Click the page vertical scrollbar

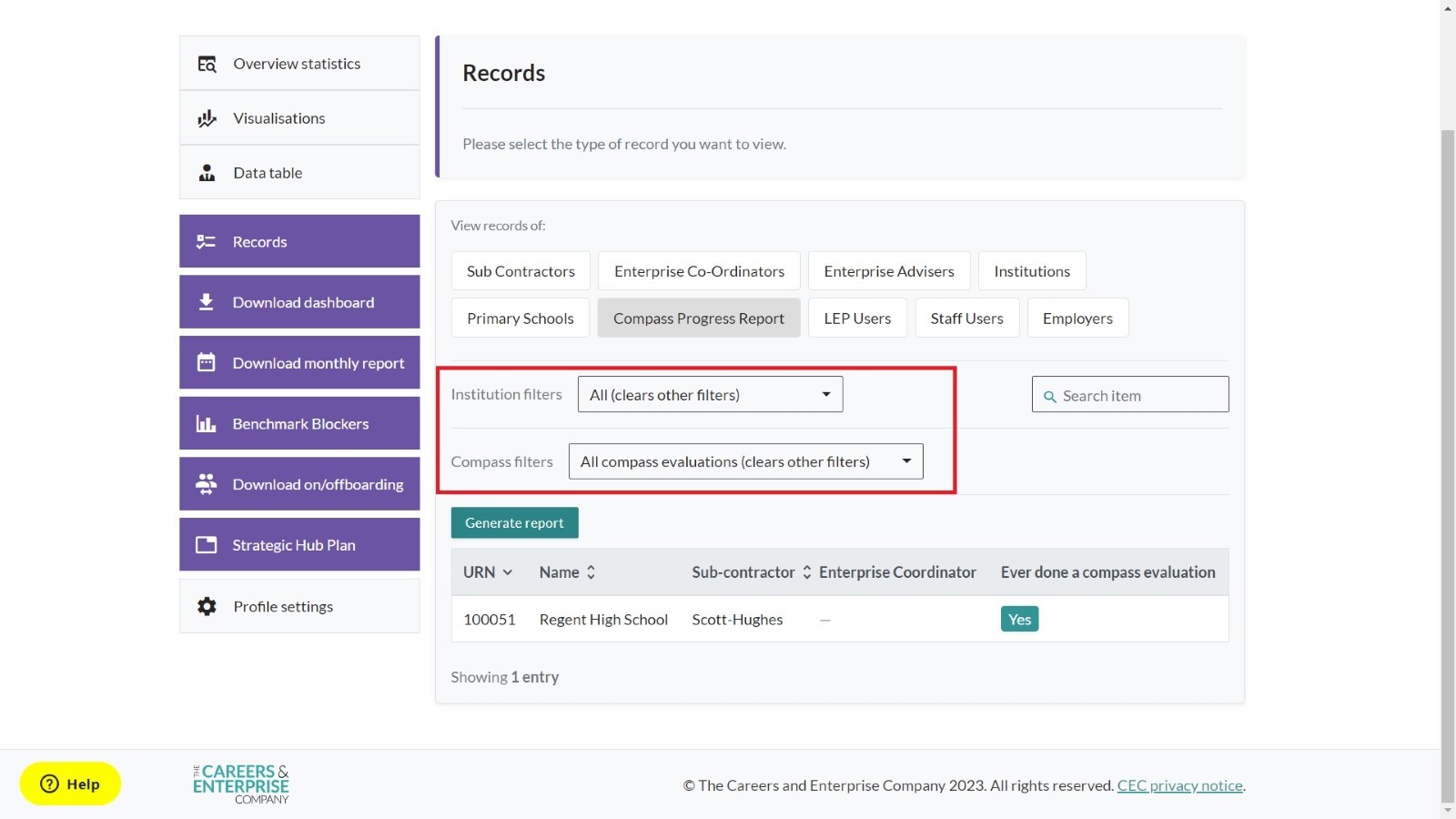click(1448, 464)
